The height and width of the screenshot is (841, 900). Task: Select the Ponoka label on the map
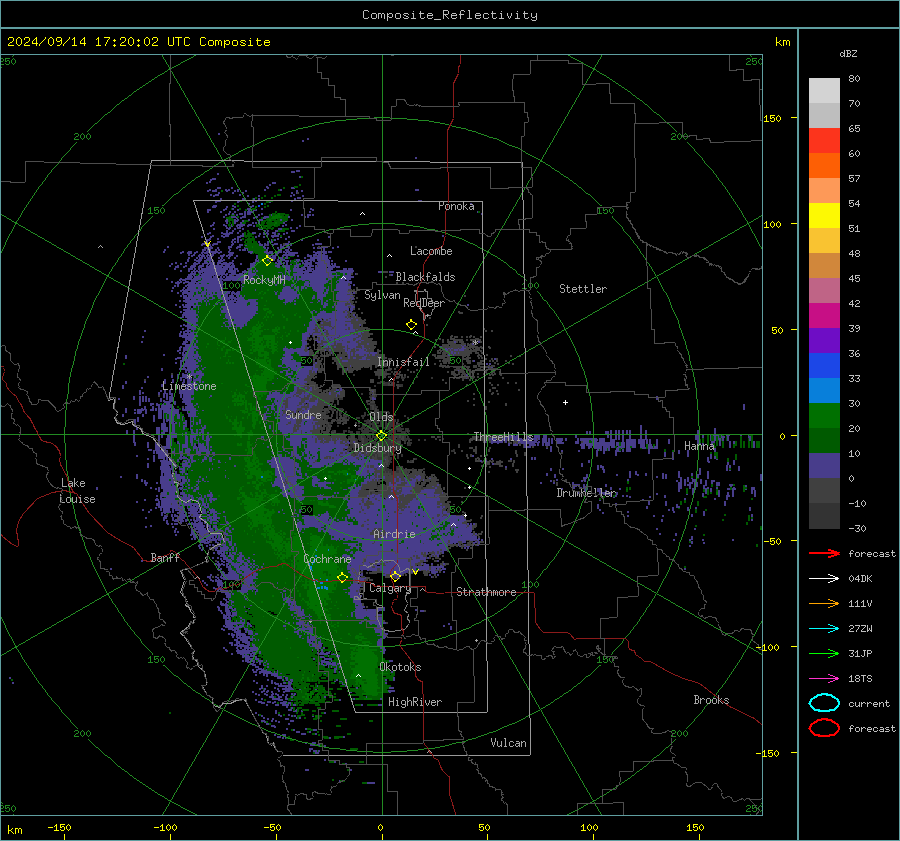click(456, 206)
